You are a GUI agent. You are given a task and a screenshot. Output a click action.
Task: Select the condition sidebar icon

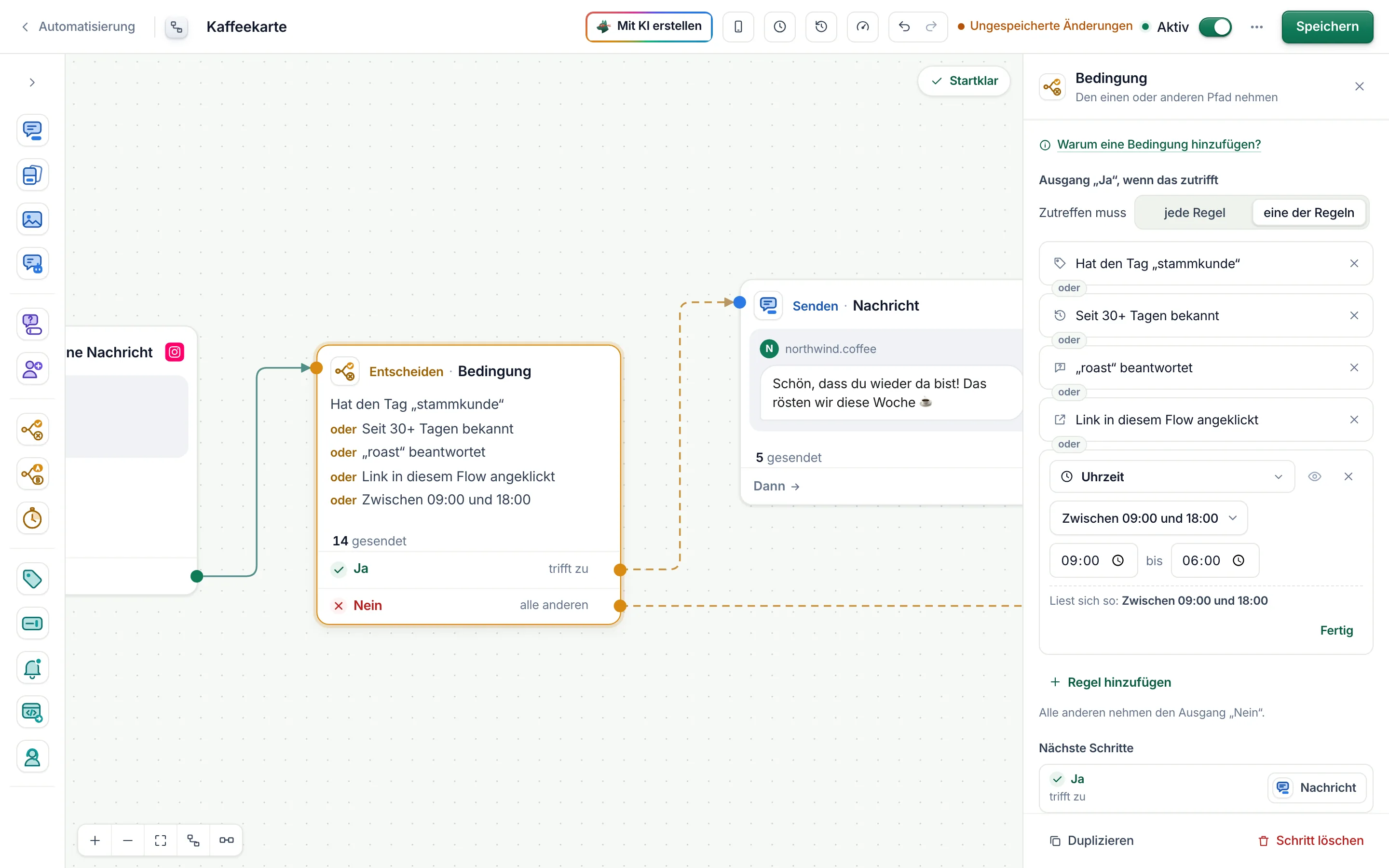pos(32,429)
